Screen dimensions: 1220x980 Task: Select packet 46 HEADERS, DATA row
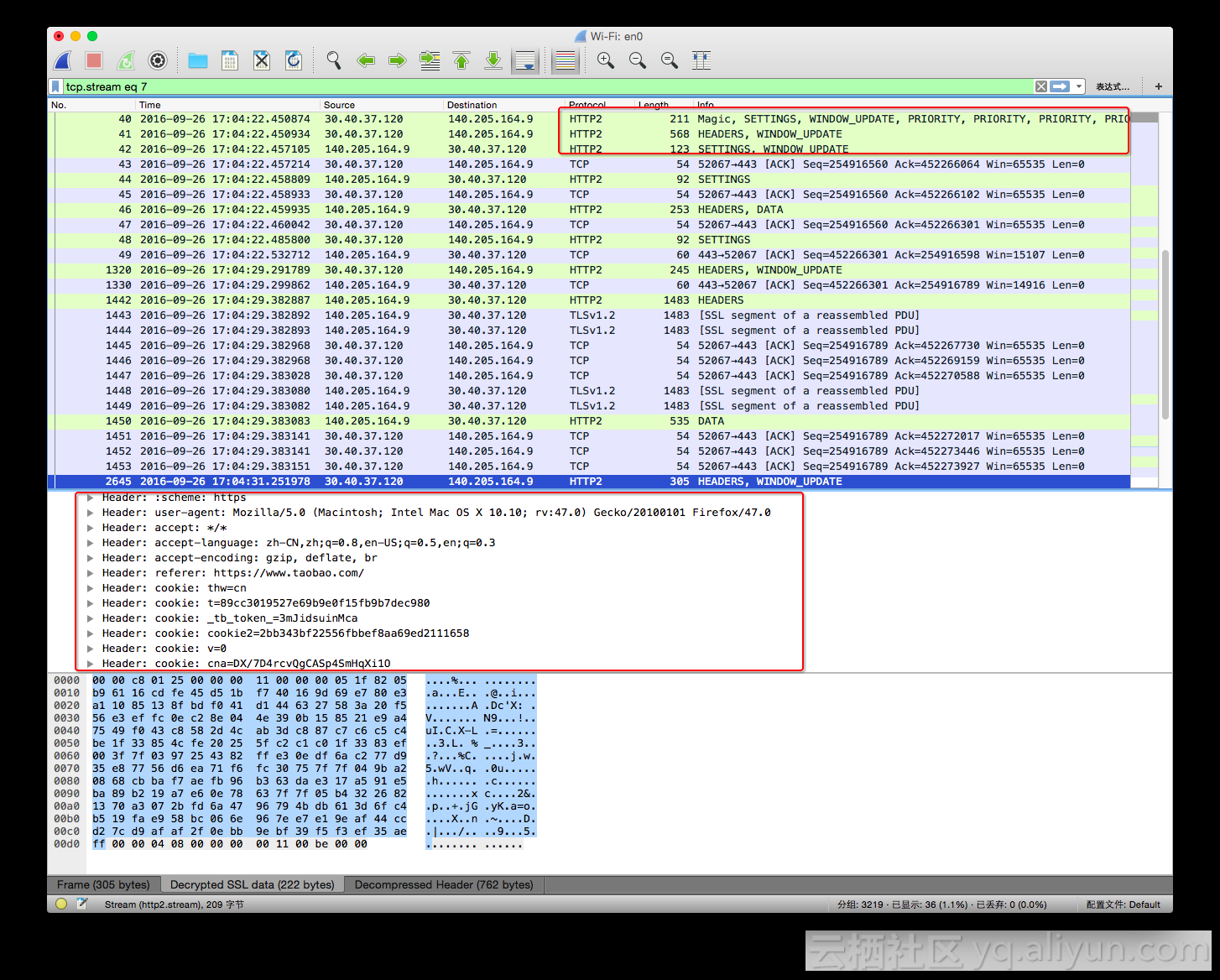589,210
